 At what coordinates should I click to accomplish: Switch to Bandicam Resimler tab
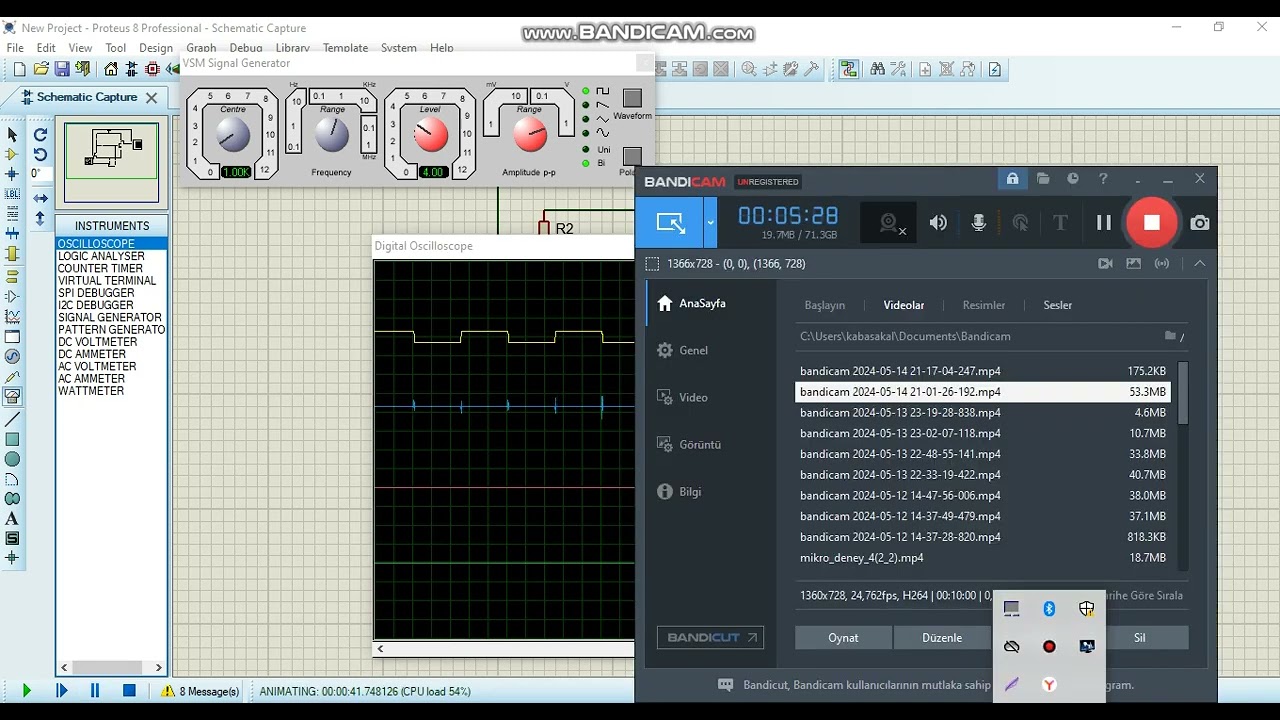click(984, 305)
